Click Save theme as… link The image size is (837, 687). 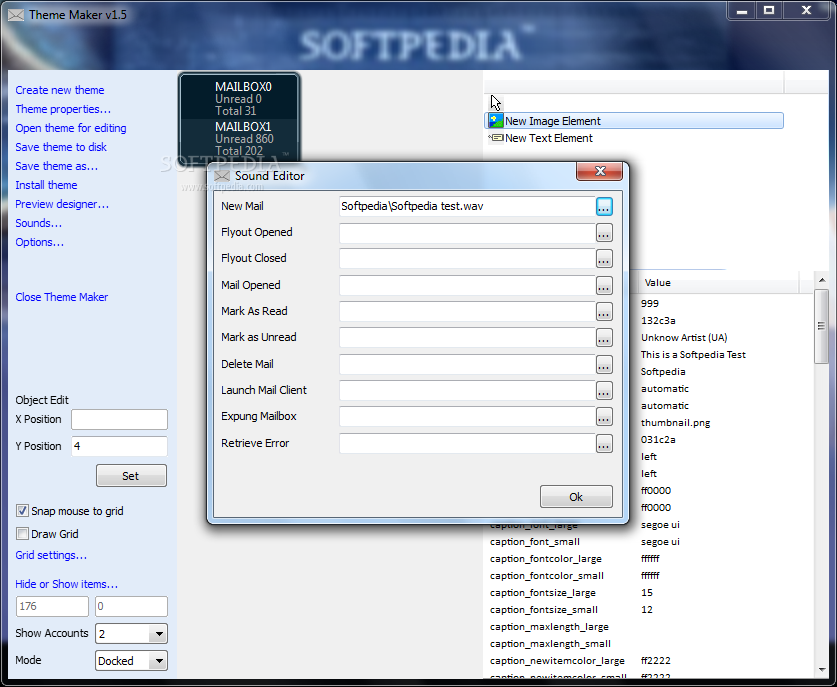57,166
